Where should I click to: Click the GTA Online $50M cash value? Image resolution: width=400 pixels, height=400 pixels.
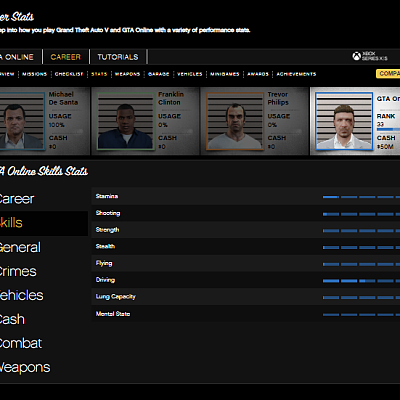coord(385,147)
